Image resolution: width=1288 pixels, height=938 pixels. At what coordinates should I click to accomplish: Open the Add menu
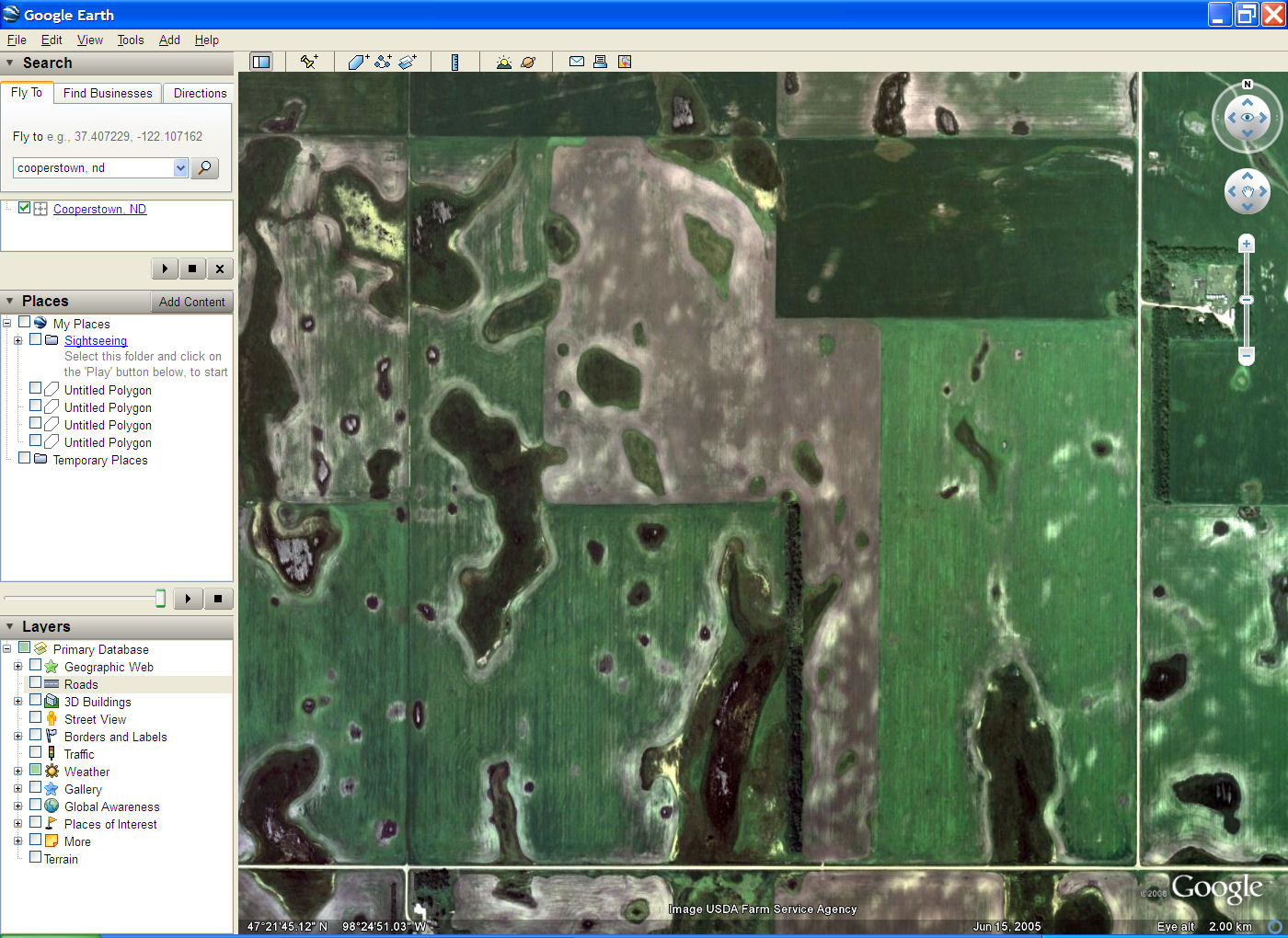169,40
